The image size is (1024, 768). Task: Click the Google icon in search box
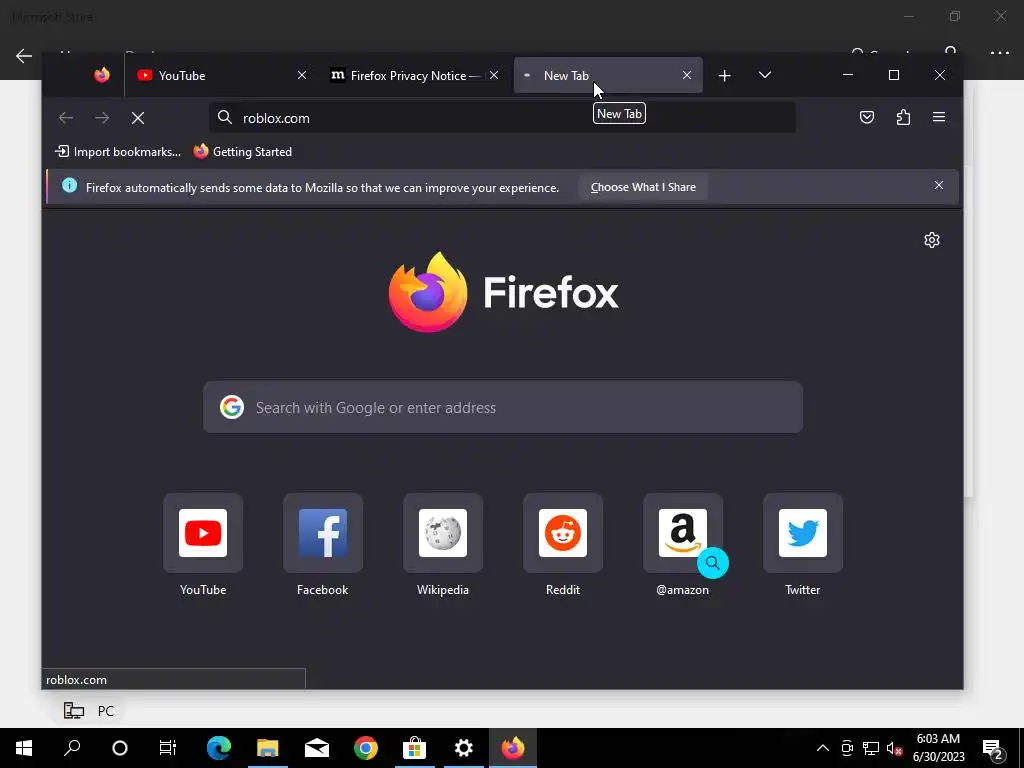[x=232, y=407]
